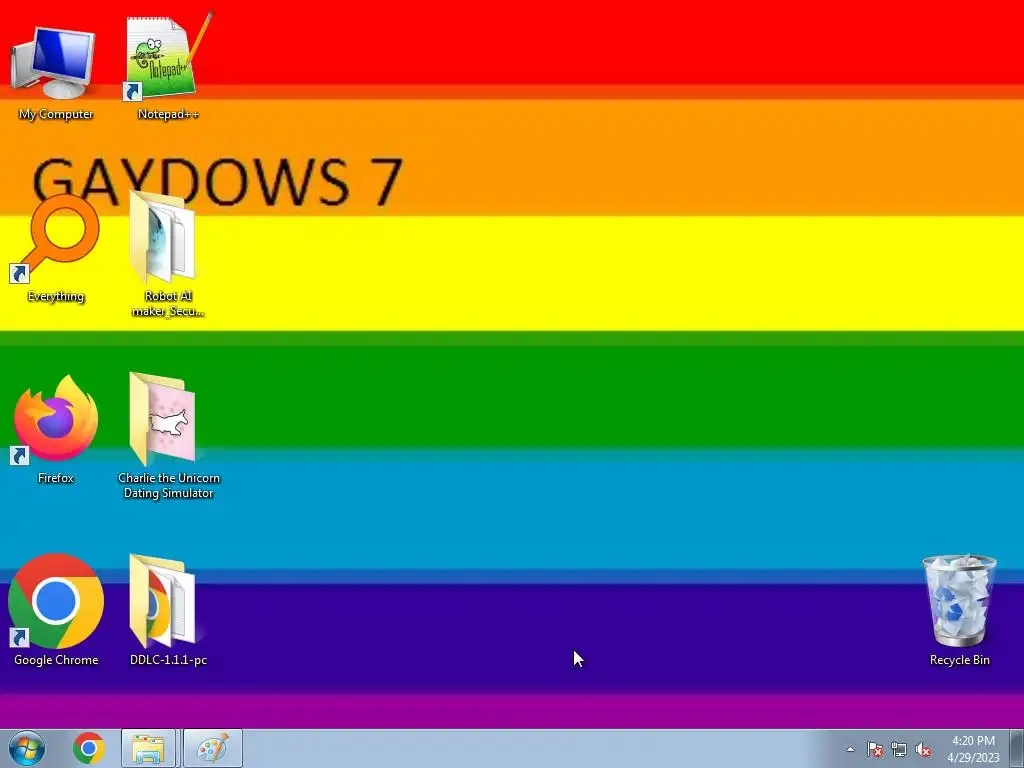The height and width of the screenshot is (768, 1024).
Task: Click the "My Computer" label text
Action: tap(56, 114)
